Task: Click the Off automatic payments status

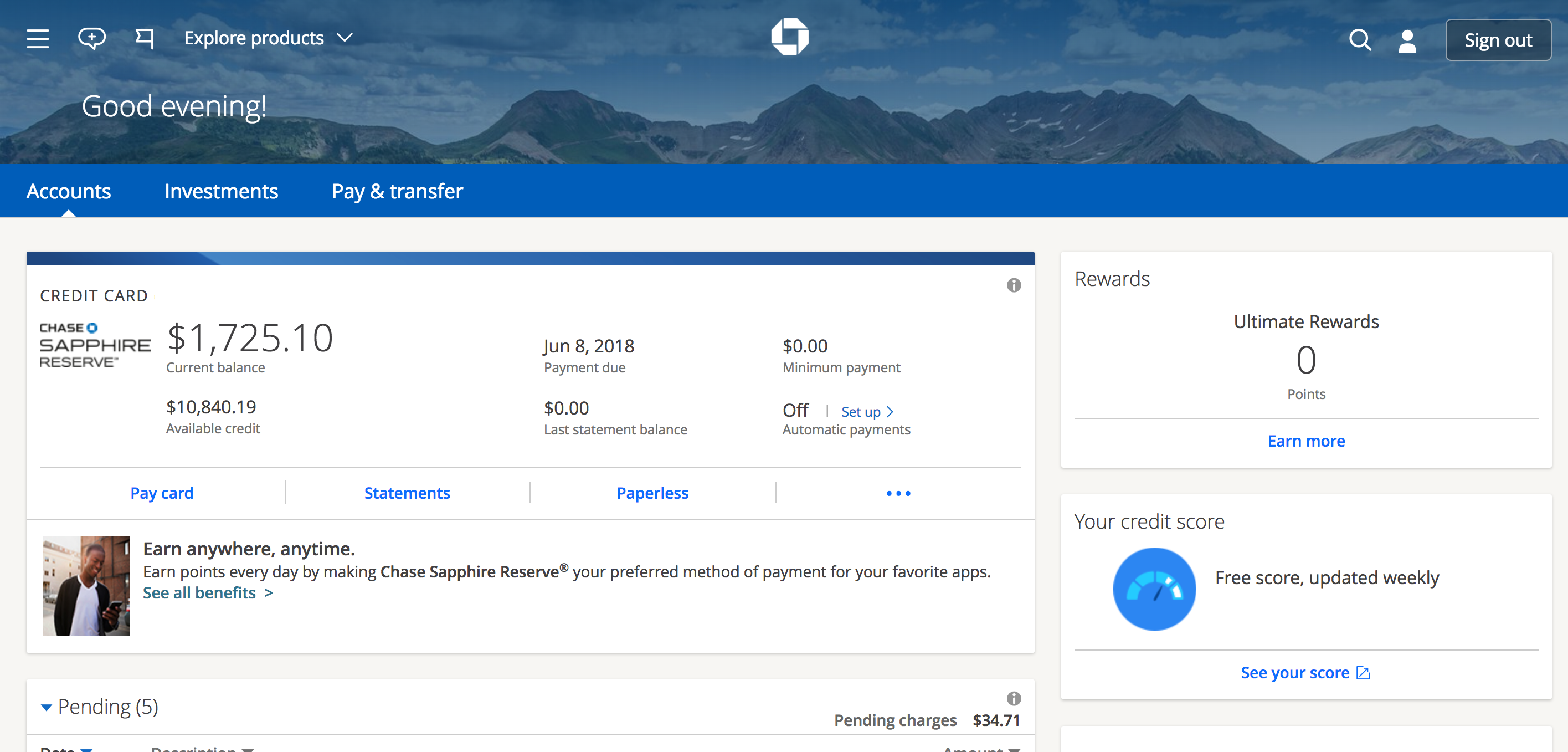Action: 795,411
